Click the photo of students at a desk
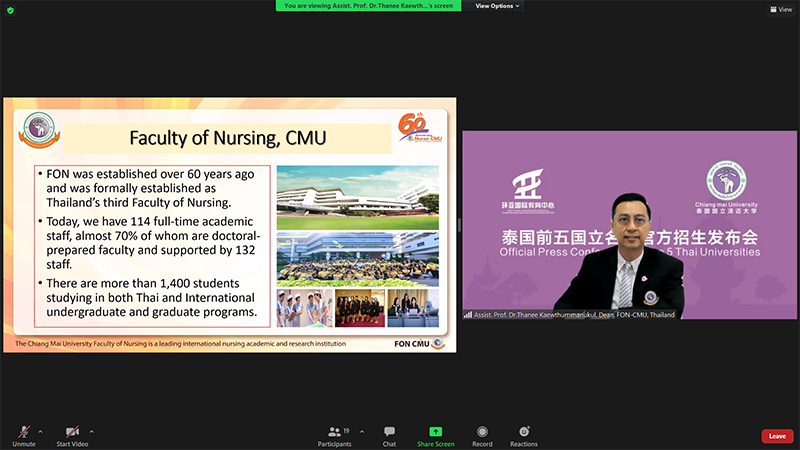800x450 pixels. click(x=413, y=308)
